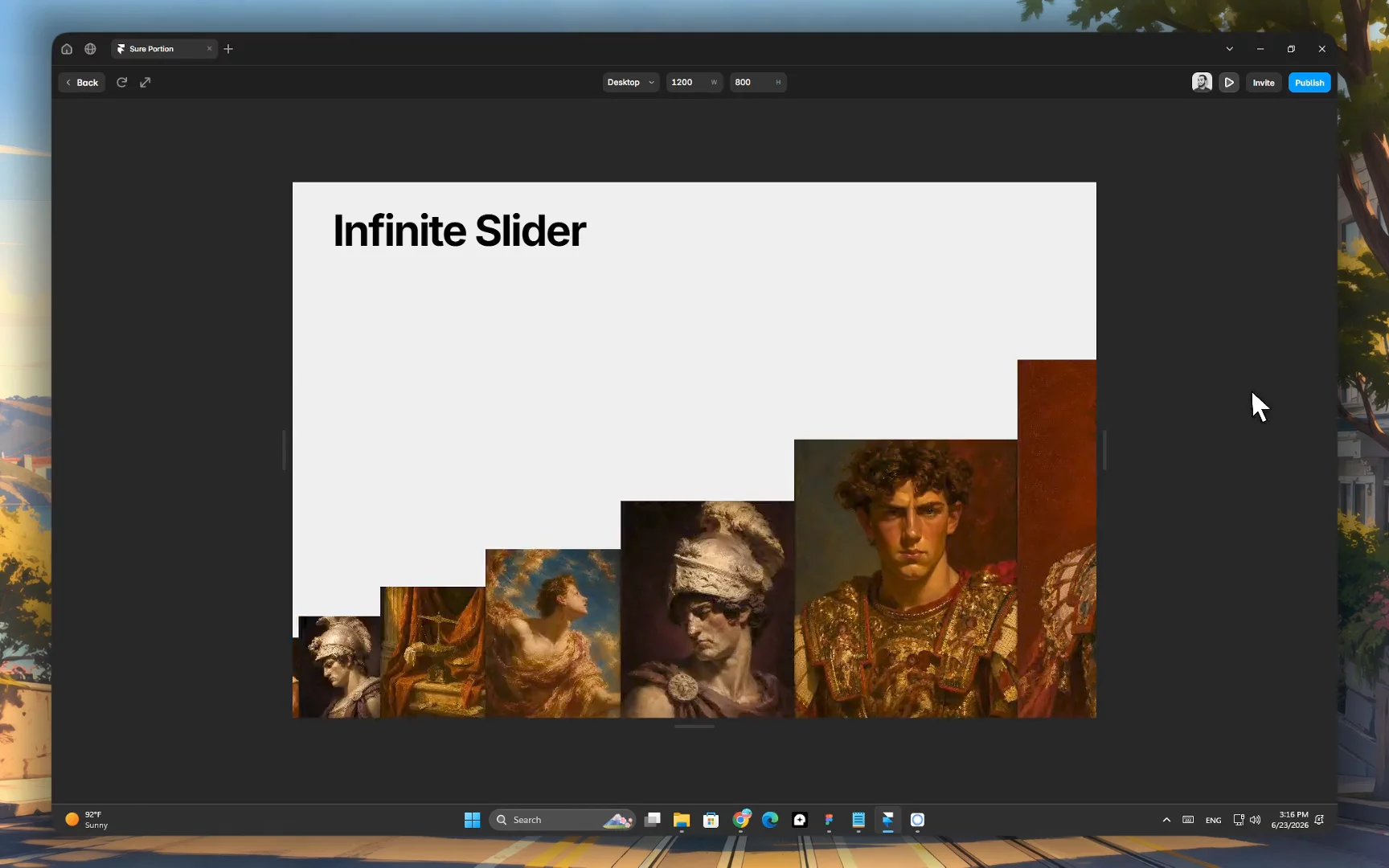Open the black-and-white square app in taskbar
The image size is (1389, 868).
click(800, 820)
